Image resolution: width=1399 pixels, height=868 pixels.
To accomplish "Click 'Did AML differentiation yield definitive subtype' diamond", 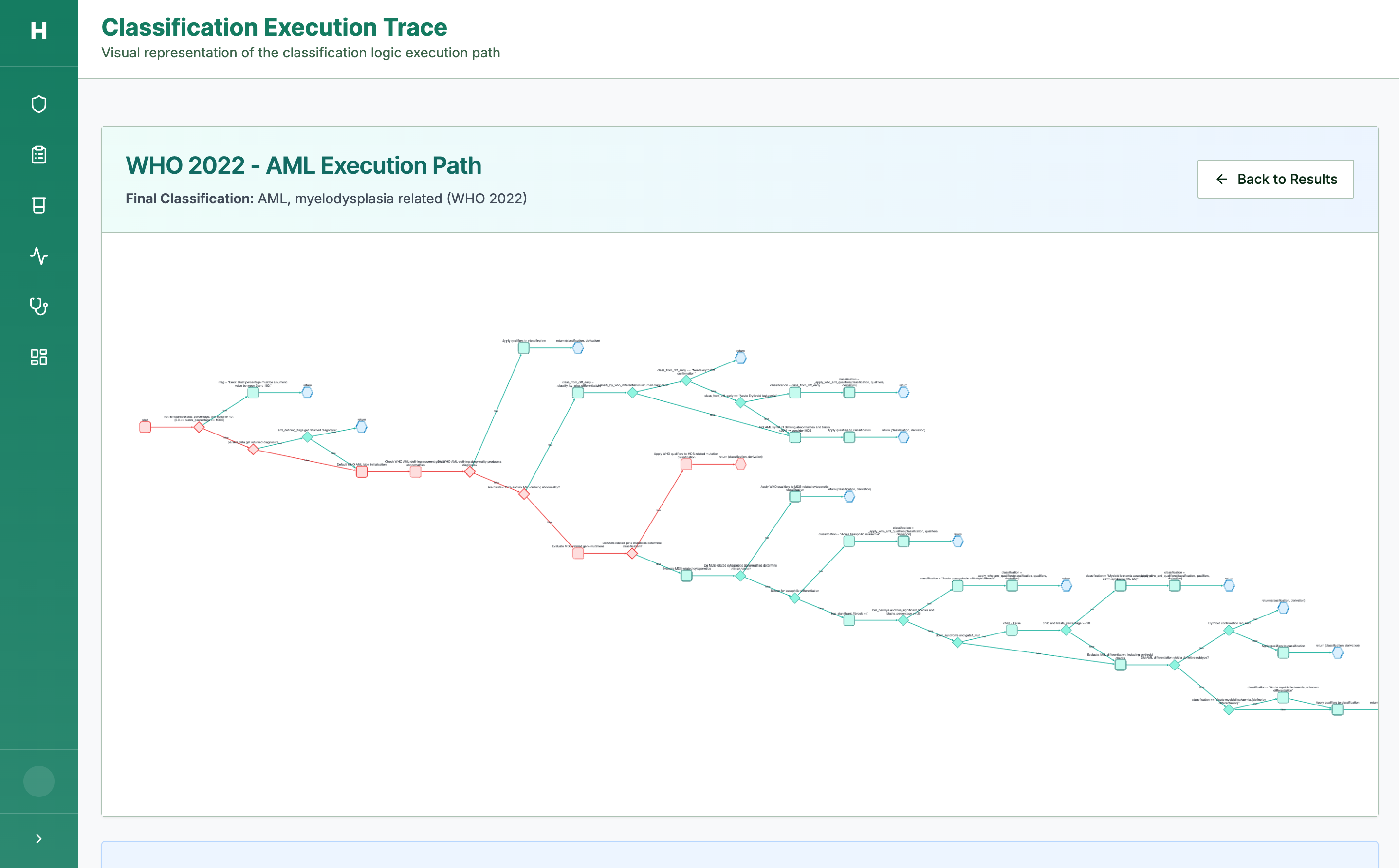I will (1175, 665).
